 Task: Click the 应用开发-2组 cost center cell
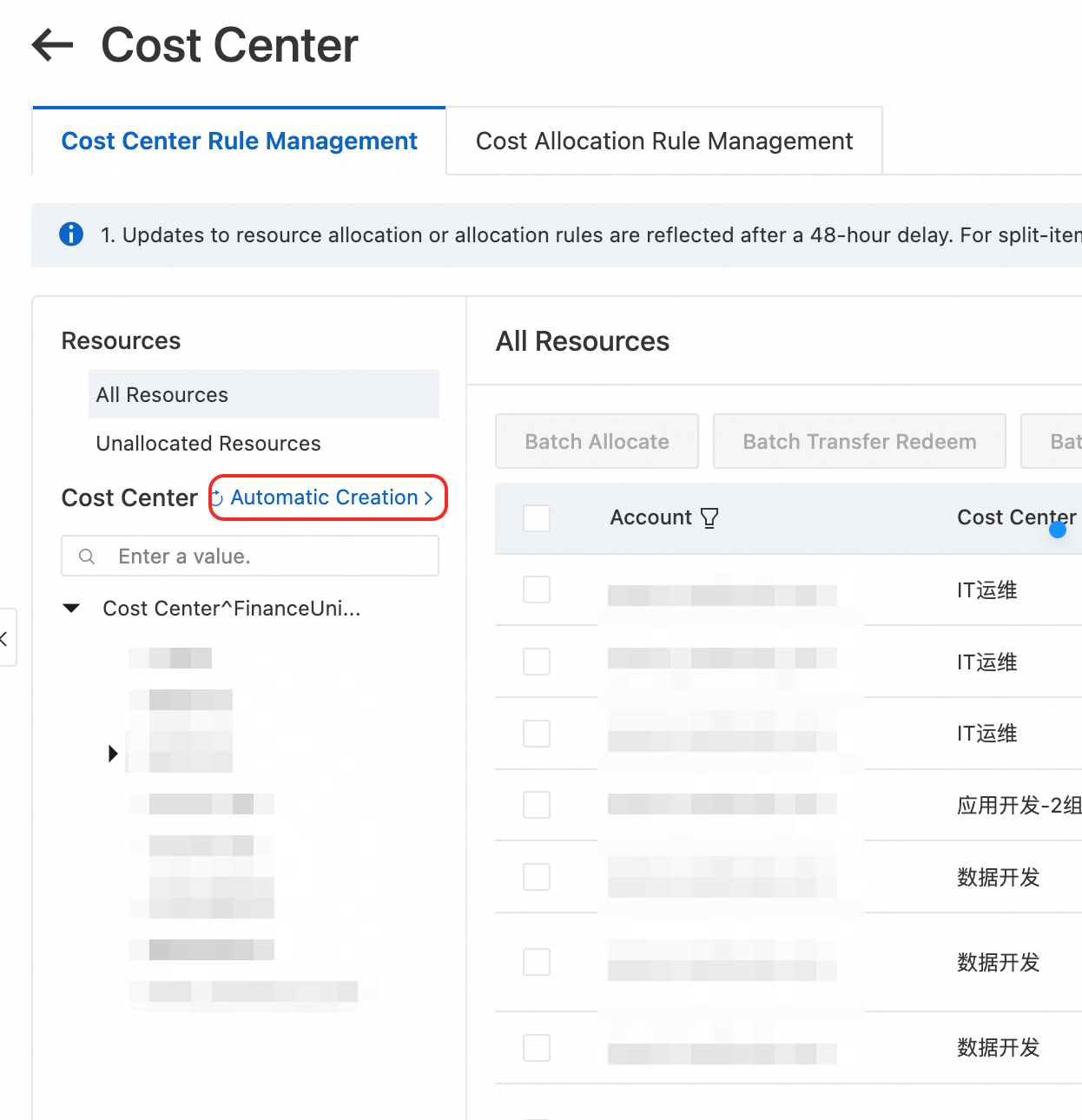click(1019, 806)
